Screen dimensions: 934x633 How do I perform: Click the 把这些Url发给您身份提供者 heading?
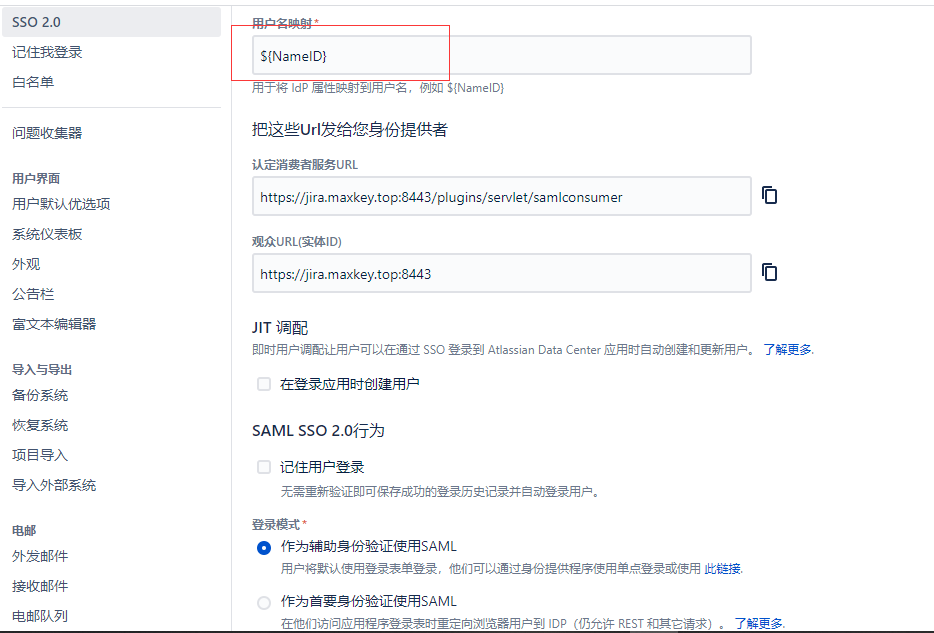(350, 129)
